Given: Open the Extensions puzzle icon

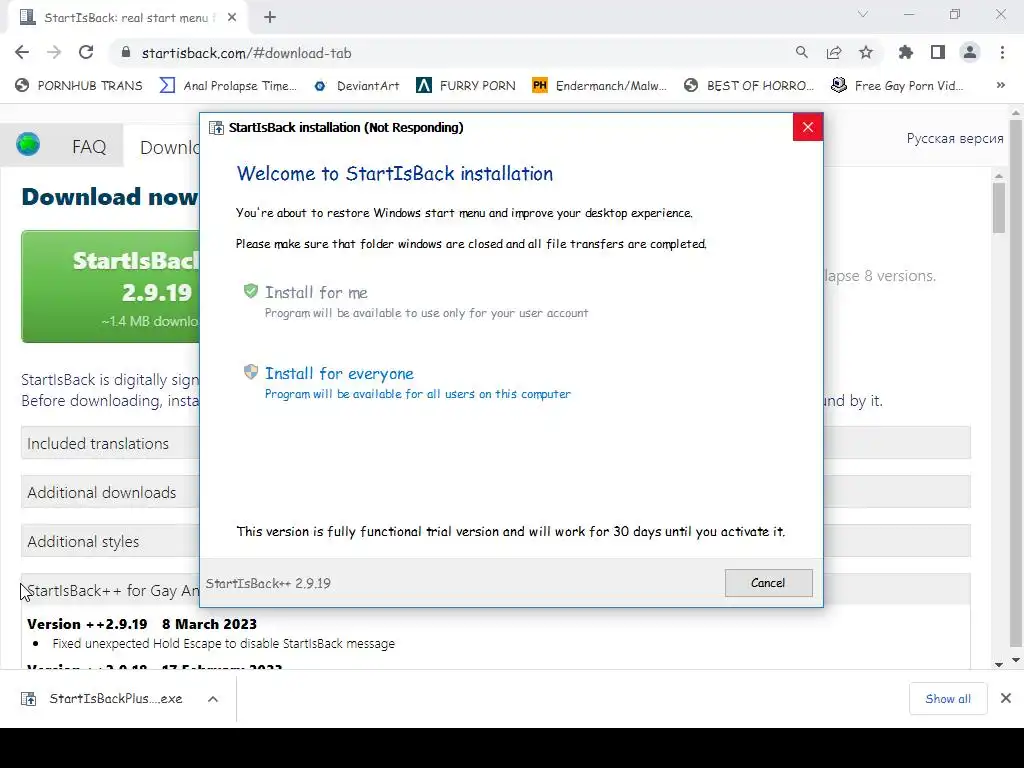Looking at the screenshot, I should (x=906, y=53).
